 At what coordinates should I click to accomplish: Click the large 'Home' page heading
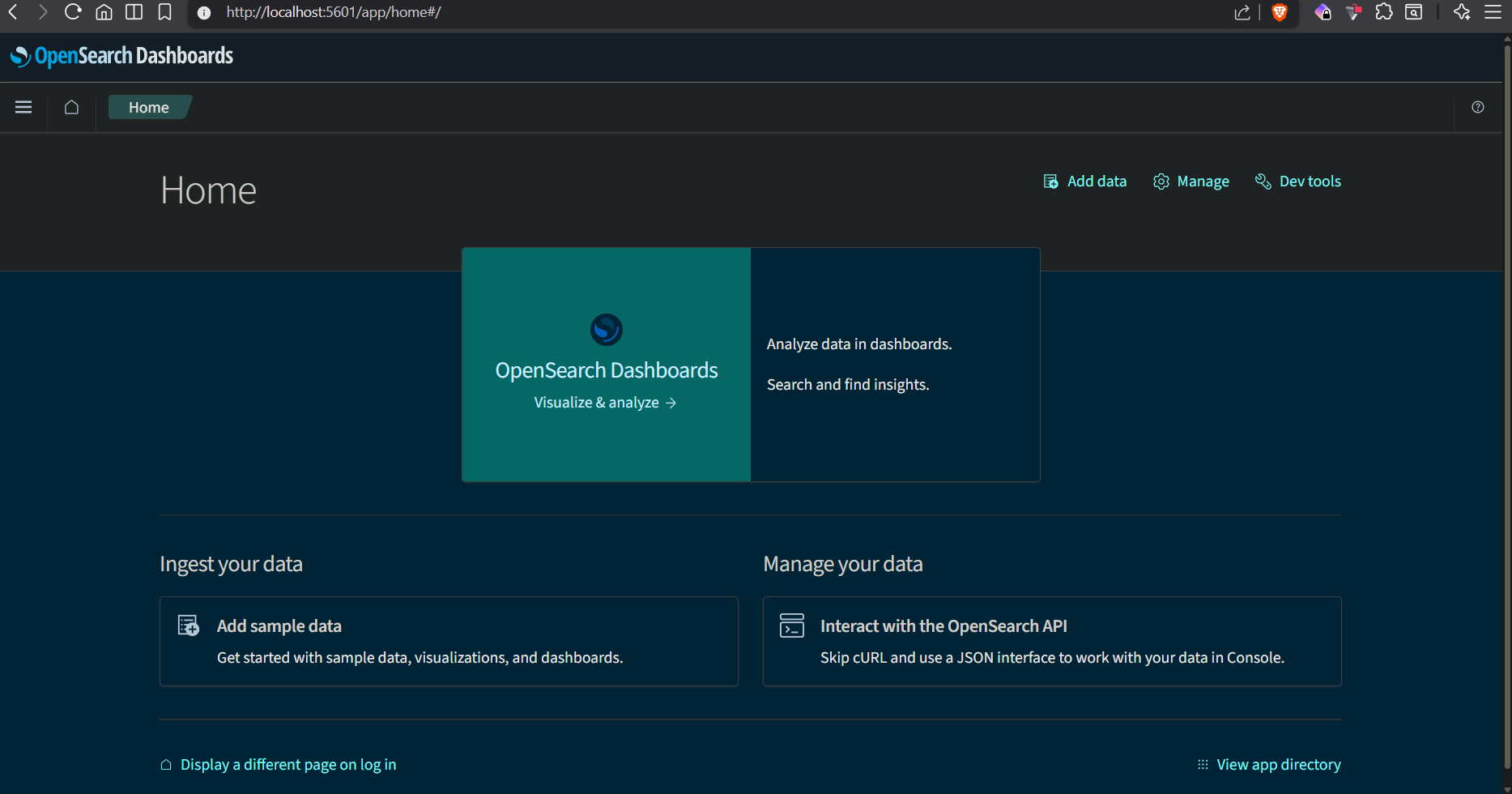[x=208, y=191]
